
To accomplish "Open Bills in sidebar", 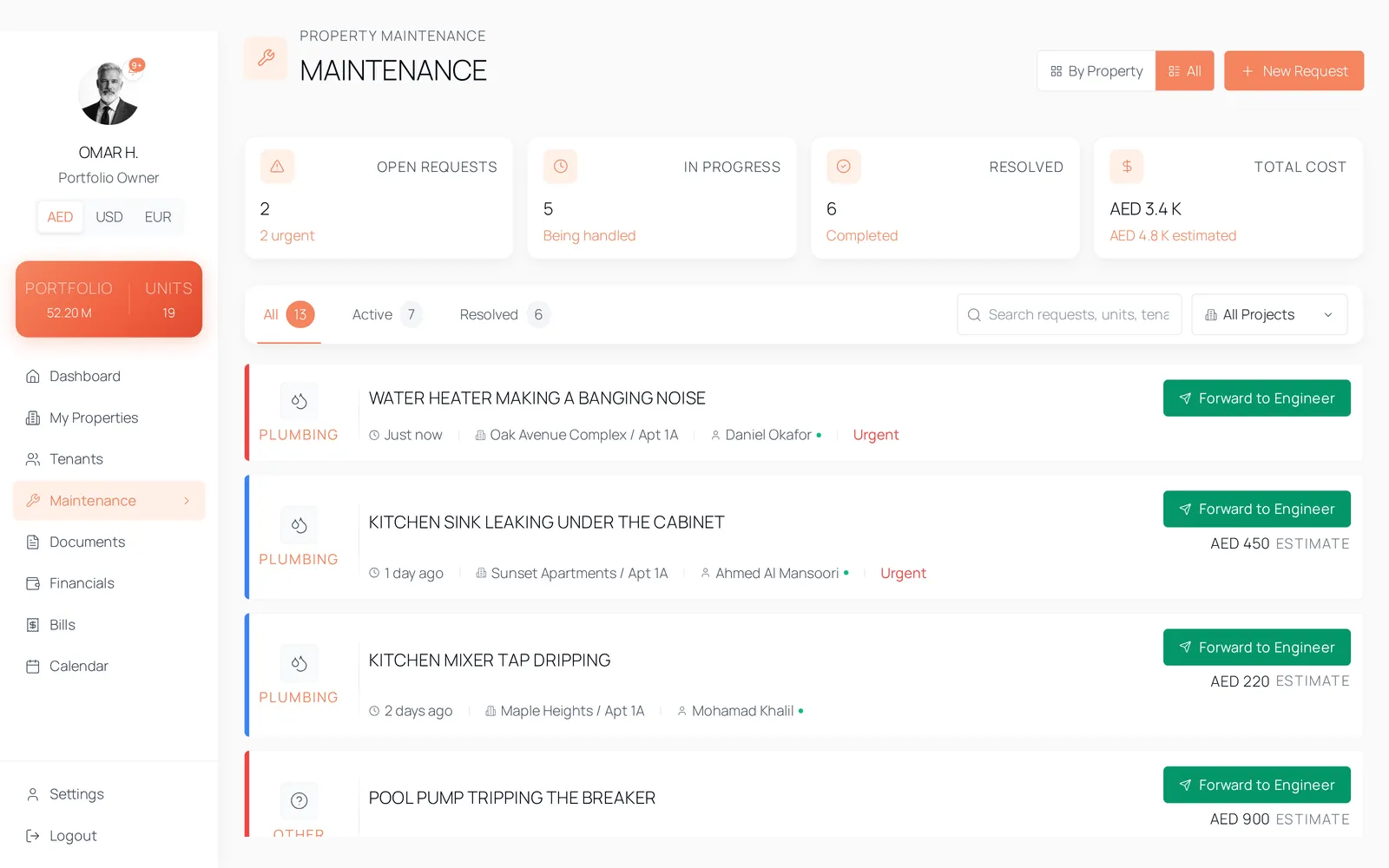I will tap(109, 625).
